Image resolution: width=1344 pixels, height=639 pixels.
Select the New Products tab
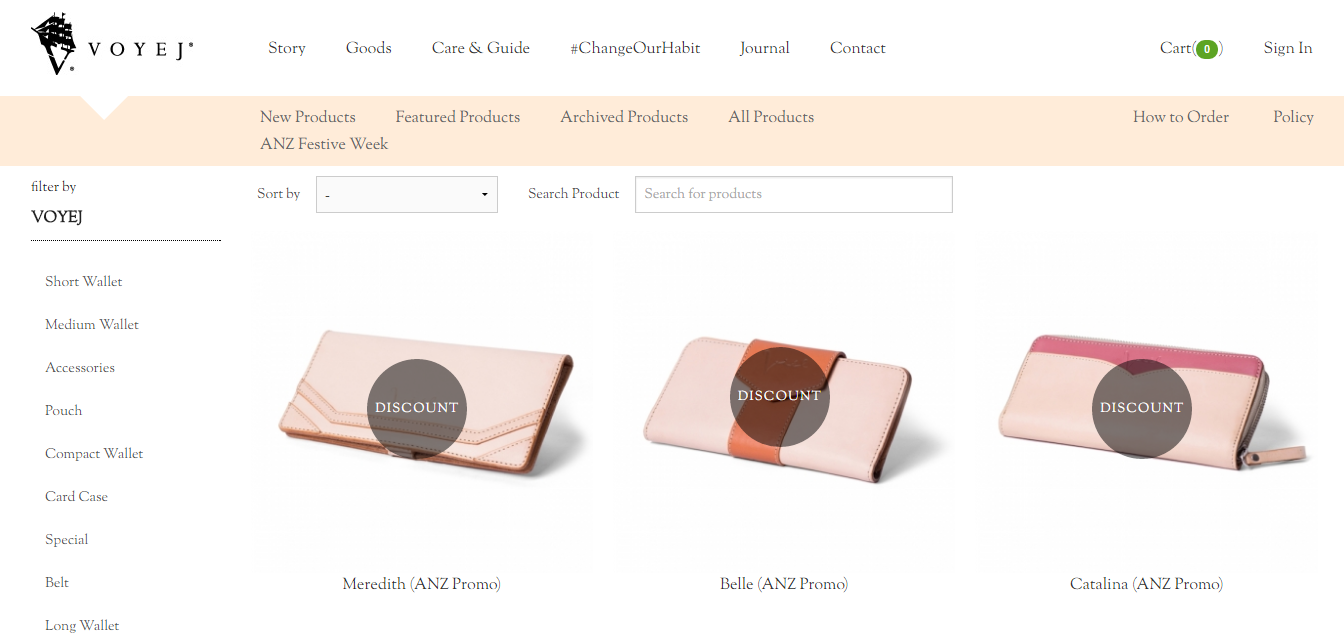pyautogui.click(x=308, y=117)
